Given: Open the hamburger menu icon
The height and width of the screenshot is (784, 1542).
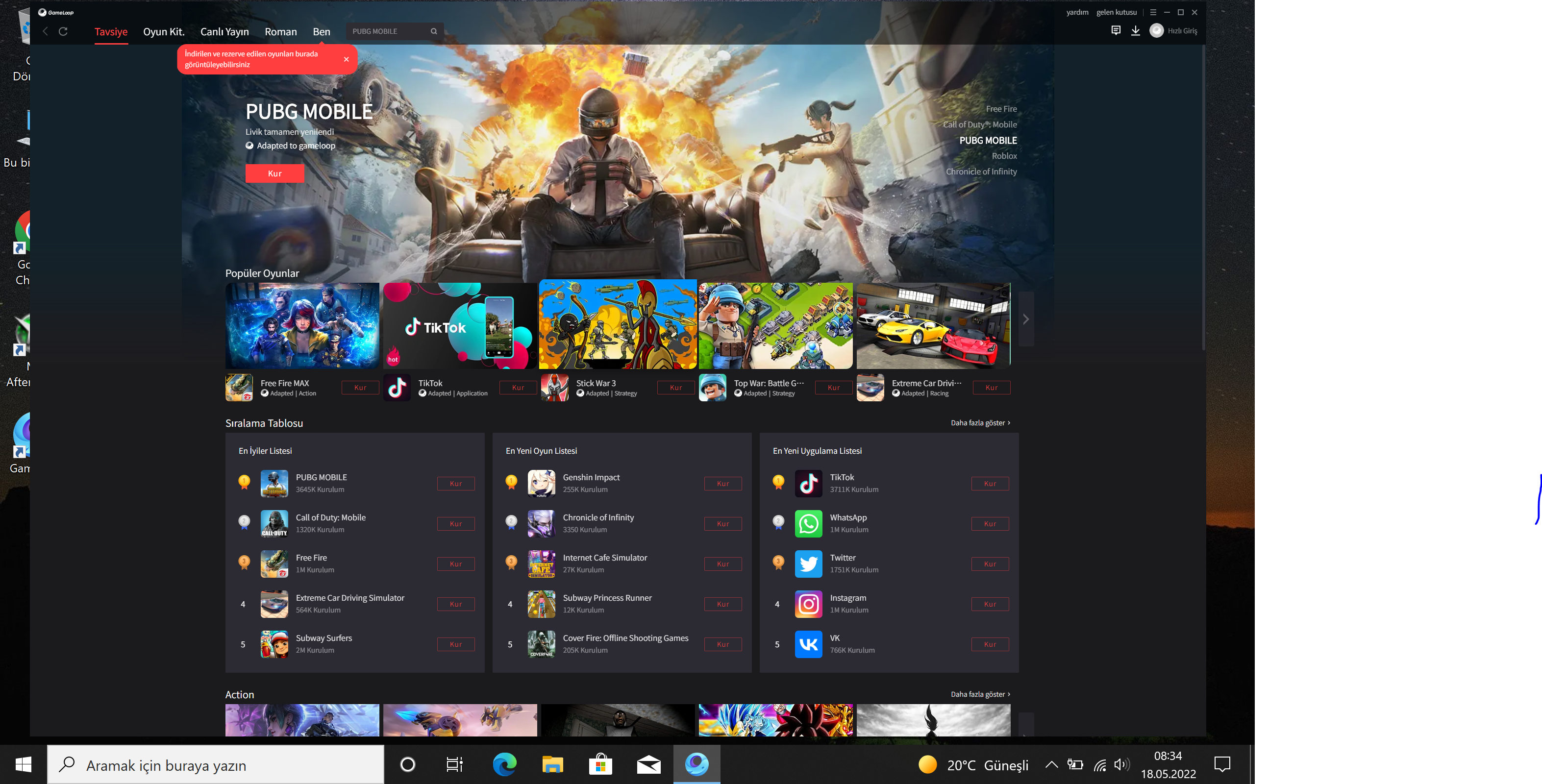Looking at the screenshot, I should pos(1152,12).
